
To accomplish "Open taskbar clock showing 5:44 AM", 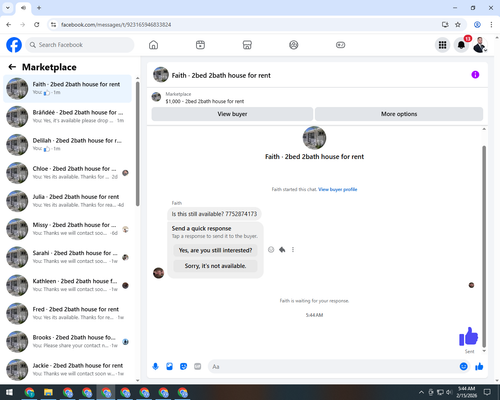I will tap(466, 392).
